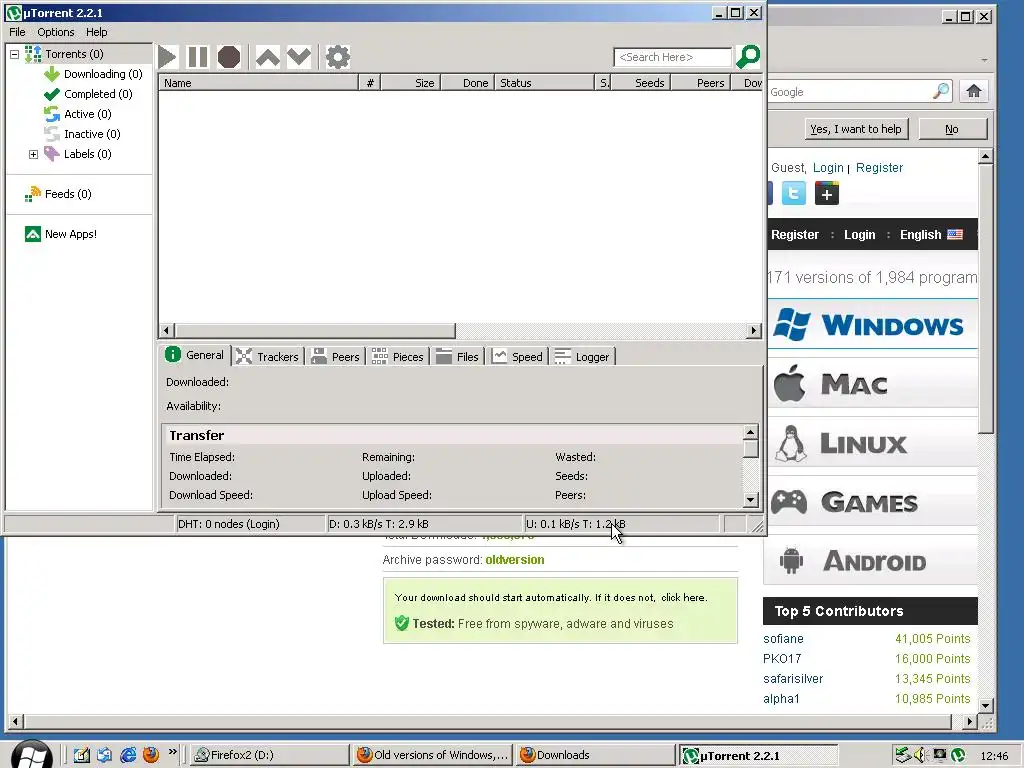1024x768 pixels.
Task: Expand the Labels (0) tree node
Action: (x=33, y=154)
